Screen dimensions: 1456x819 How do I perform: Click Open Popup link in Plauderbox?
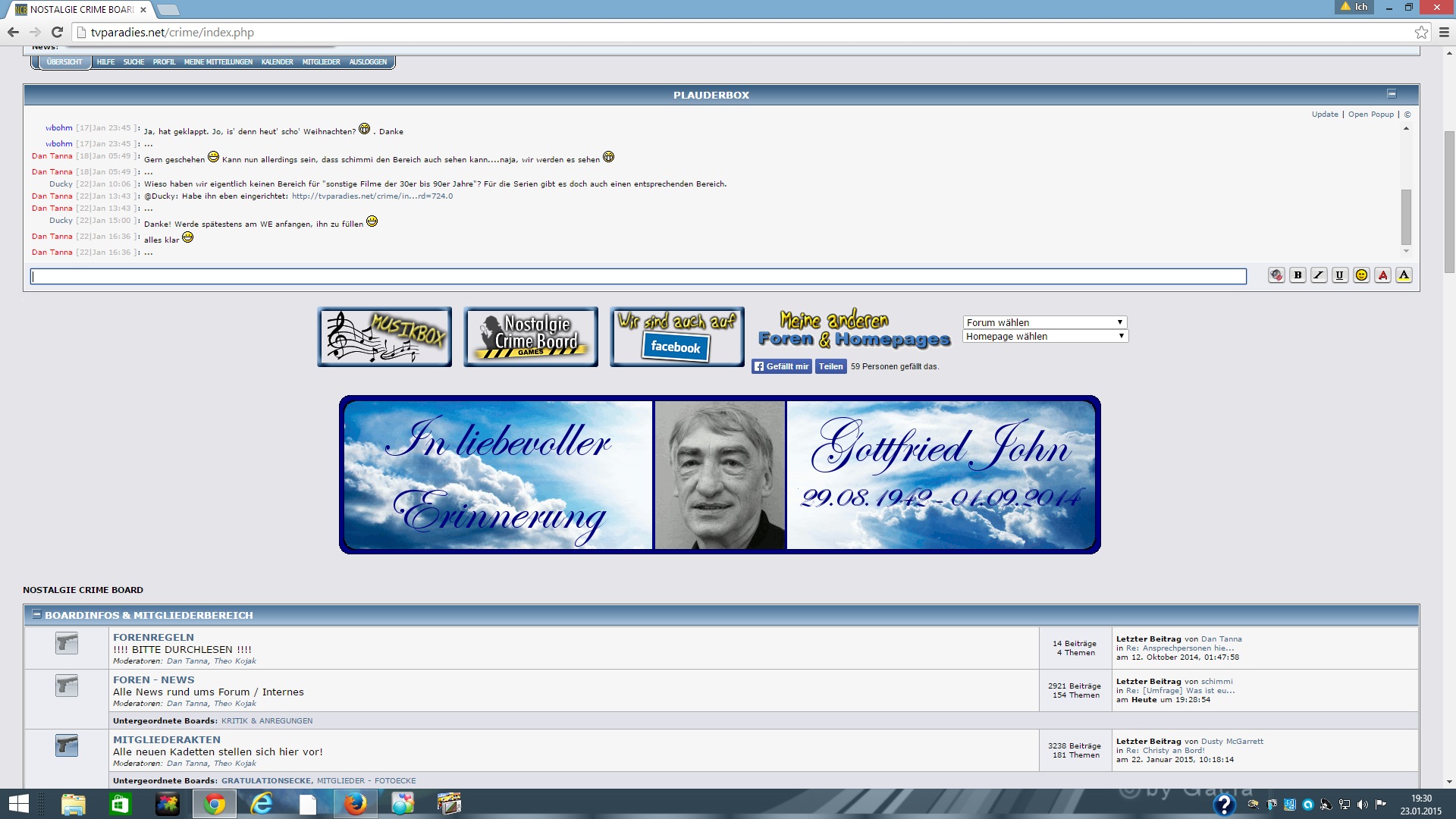click(x=1370, y=115)
